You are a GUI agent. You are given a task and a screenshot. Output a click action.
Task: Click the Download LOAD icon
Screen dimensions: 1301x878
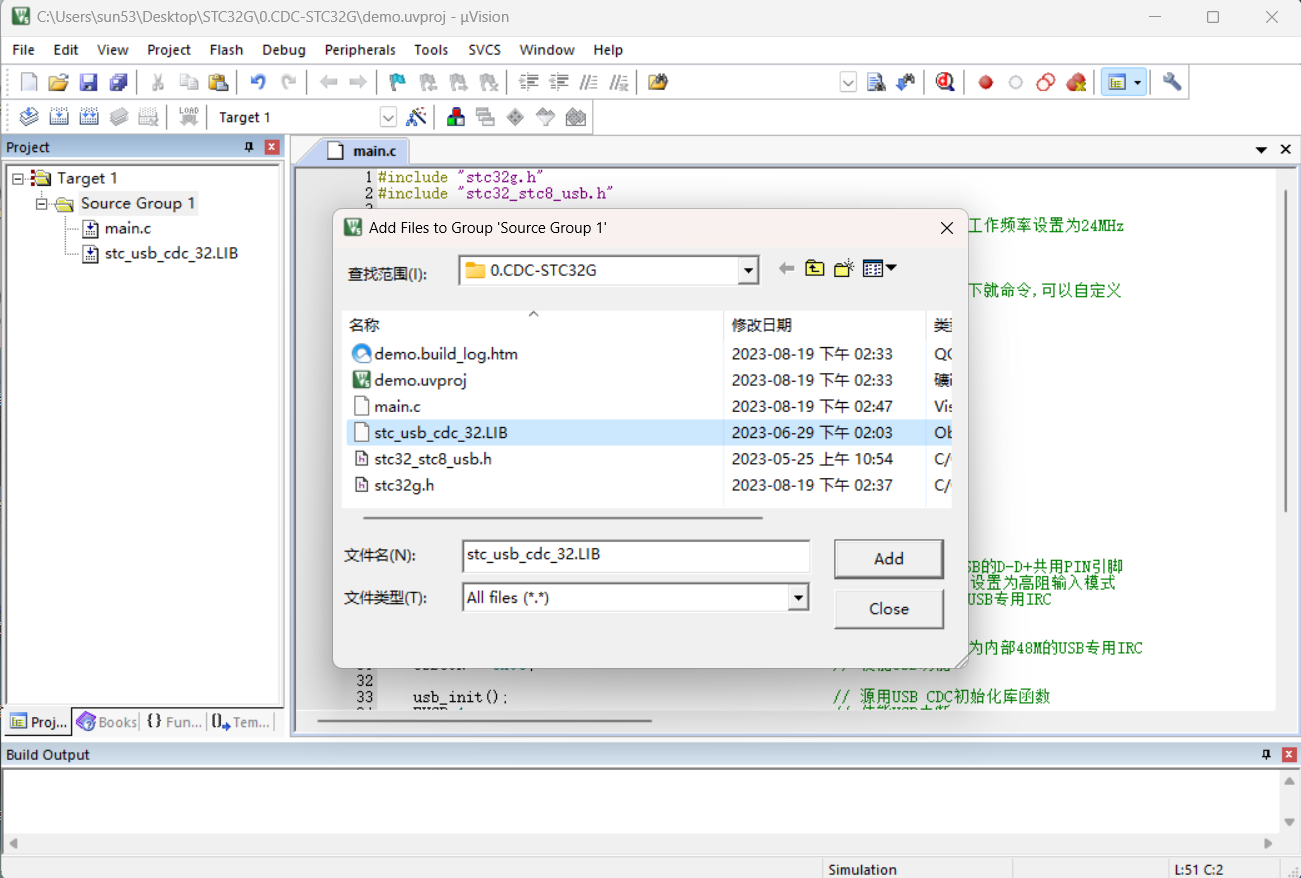coord(188,117)
